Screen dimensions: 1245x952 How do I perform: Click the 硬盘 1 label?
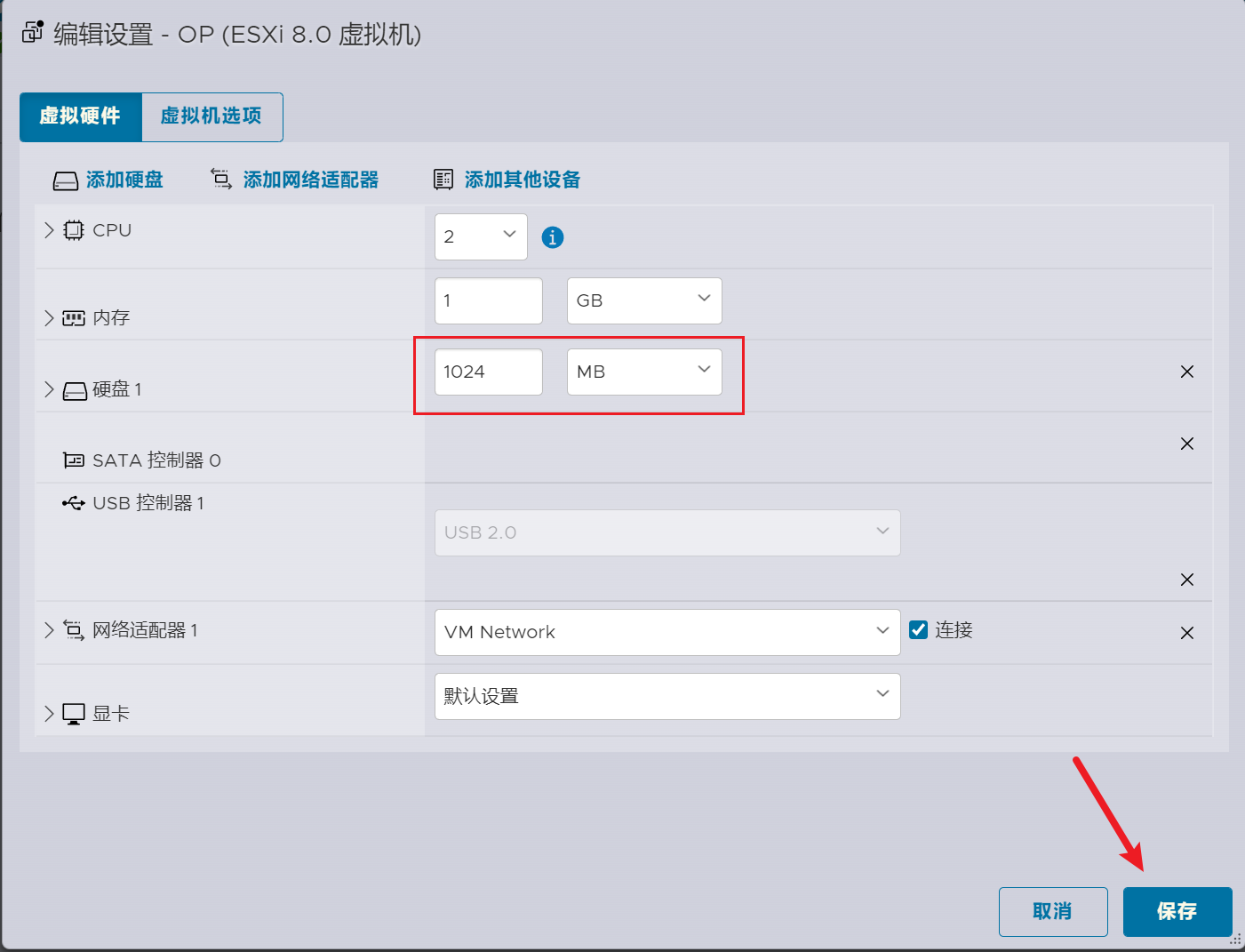coord(116,389)
